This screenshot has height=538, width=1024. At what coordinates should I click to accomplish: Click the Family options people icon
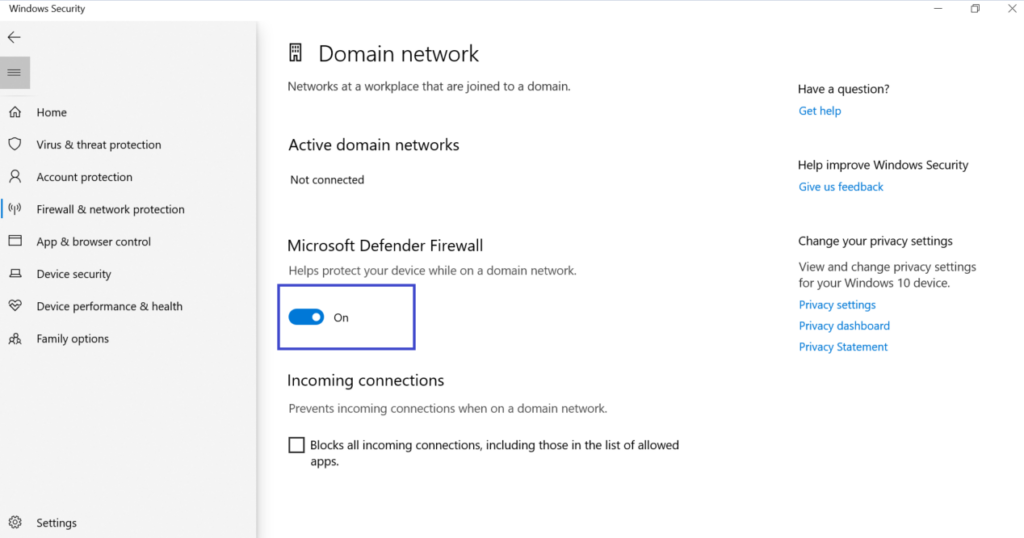[15, 339]
